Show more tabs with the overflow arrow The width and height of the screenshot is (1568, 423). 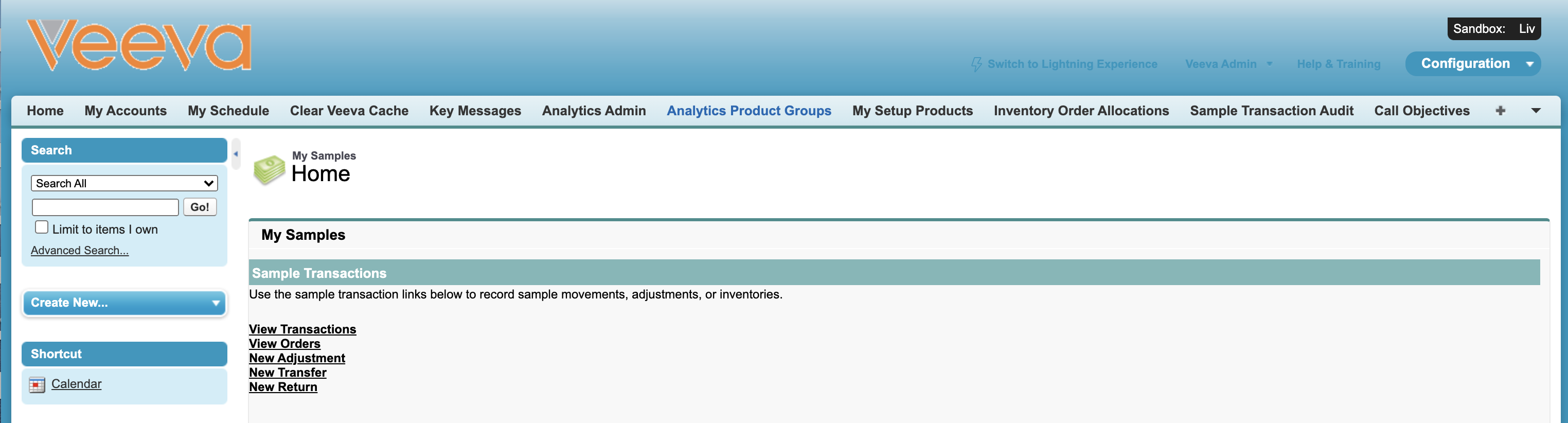point(1536,111)
